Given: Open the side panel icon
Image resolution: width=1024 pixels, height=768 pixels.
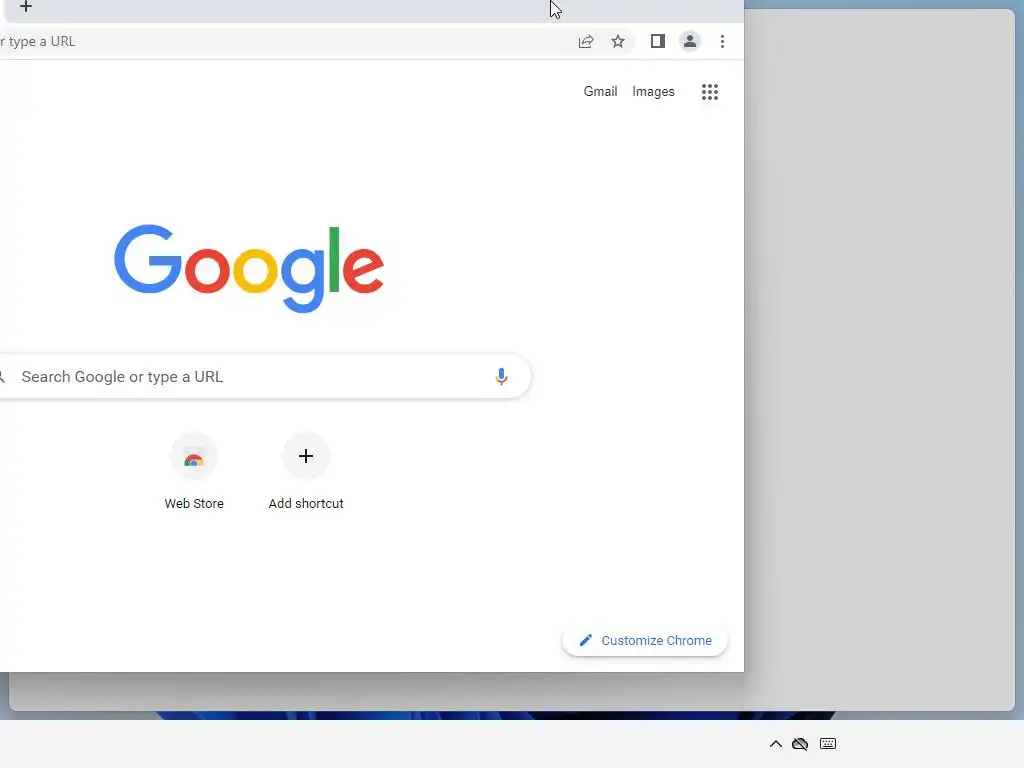Looking at the screenshot, I should (658, 42).
